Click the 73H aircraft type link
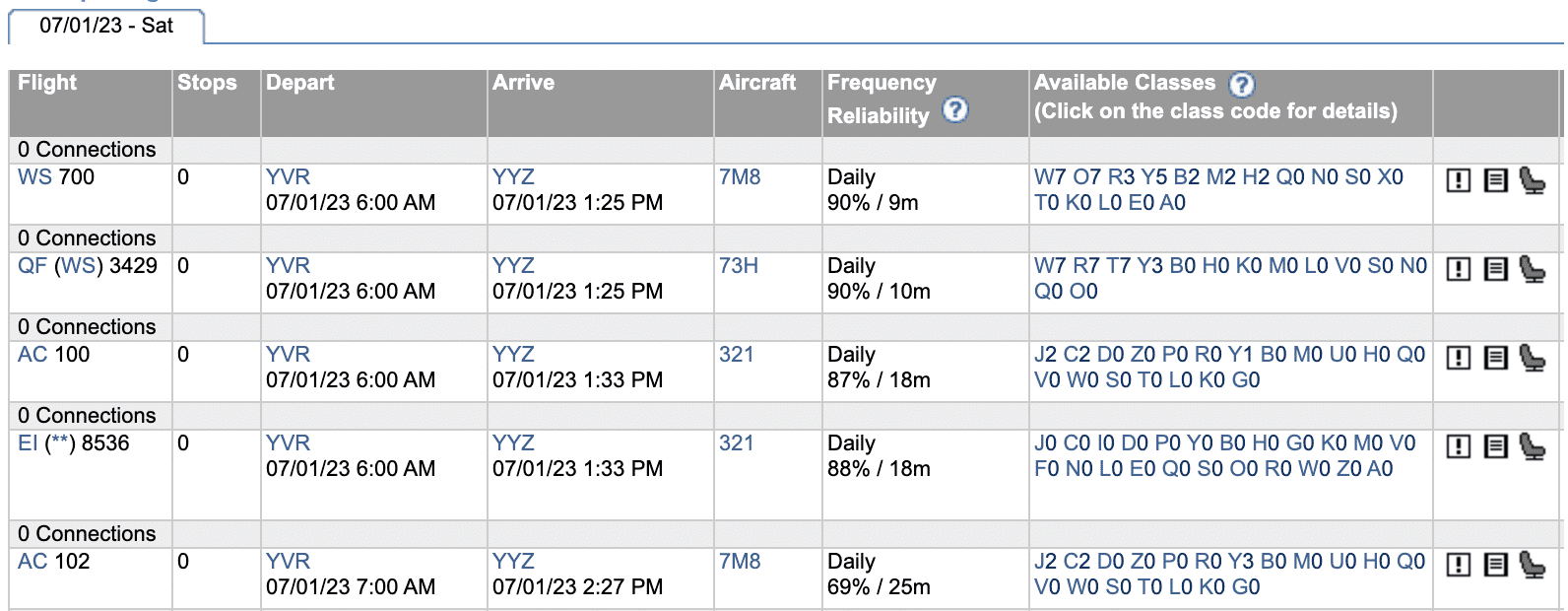The image size is (1568, 611). pos(739,266)
